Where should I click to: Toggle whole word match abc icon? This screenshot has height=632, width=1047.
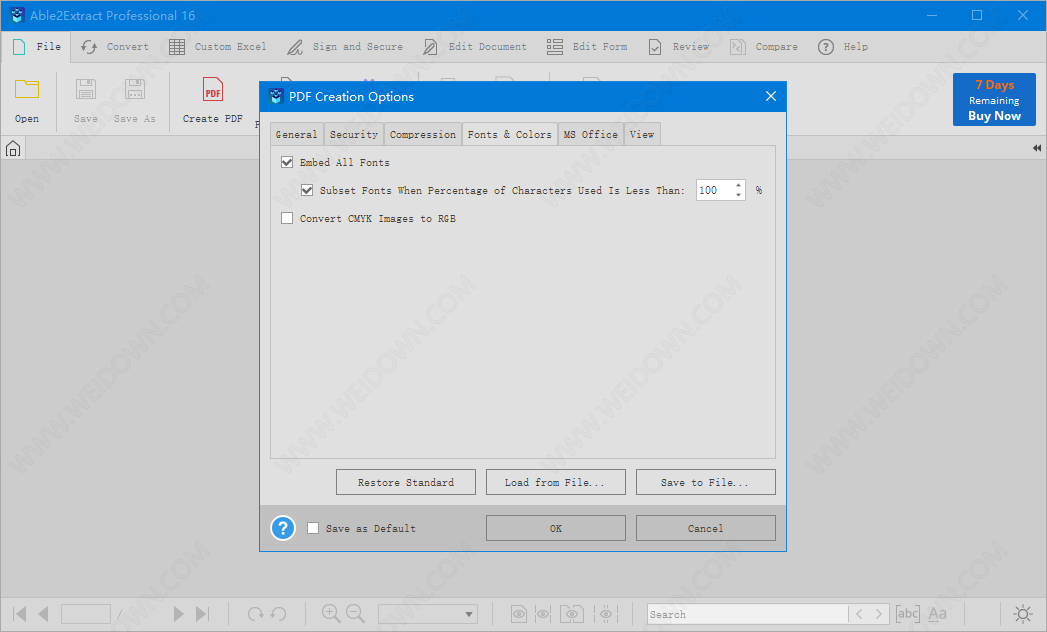pos(907,613)
